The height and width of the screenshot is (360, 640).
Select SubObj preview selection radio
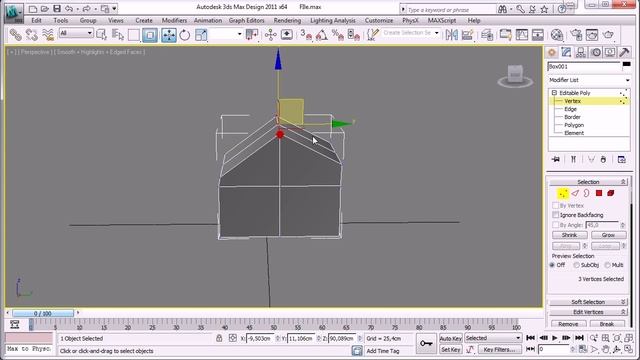tap(576, 265)
